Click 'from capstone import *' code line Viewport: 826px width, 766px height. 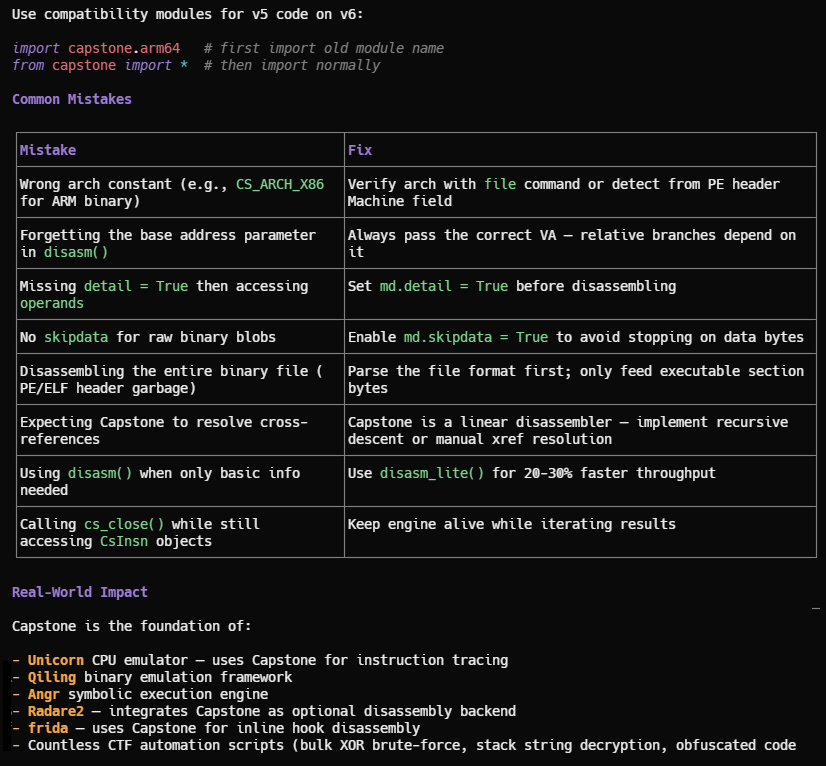100,65
